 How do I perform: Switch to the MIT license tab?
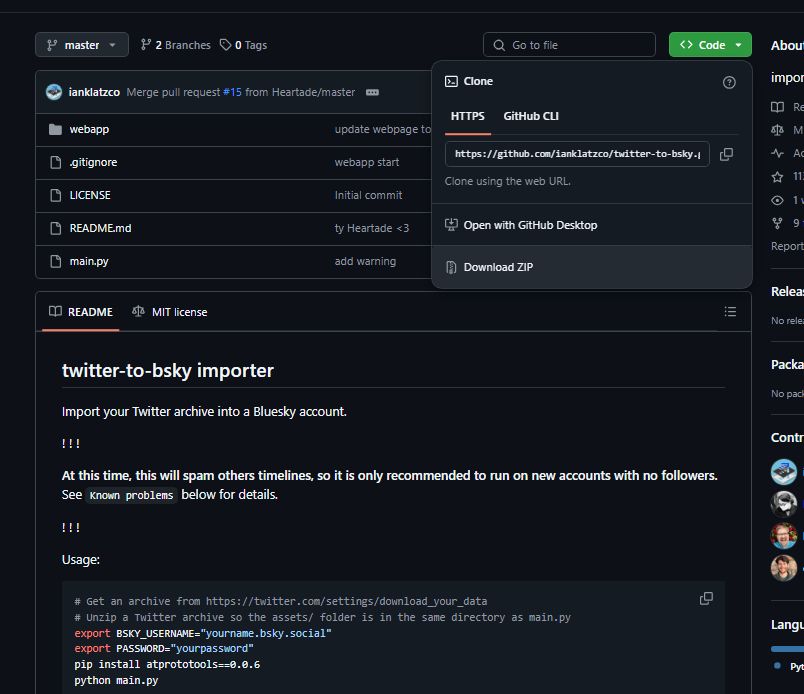170,312
